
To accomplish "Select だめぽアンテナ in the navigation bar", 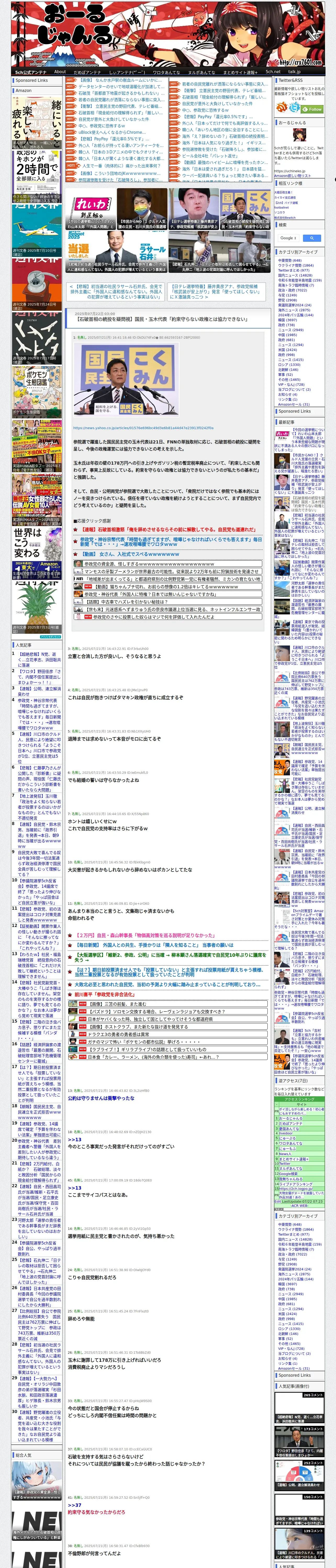I will [87, 72].
